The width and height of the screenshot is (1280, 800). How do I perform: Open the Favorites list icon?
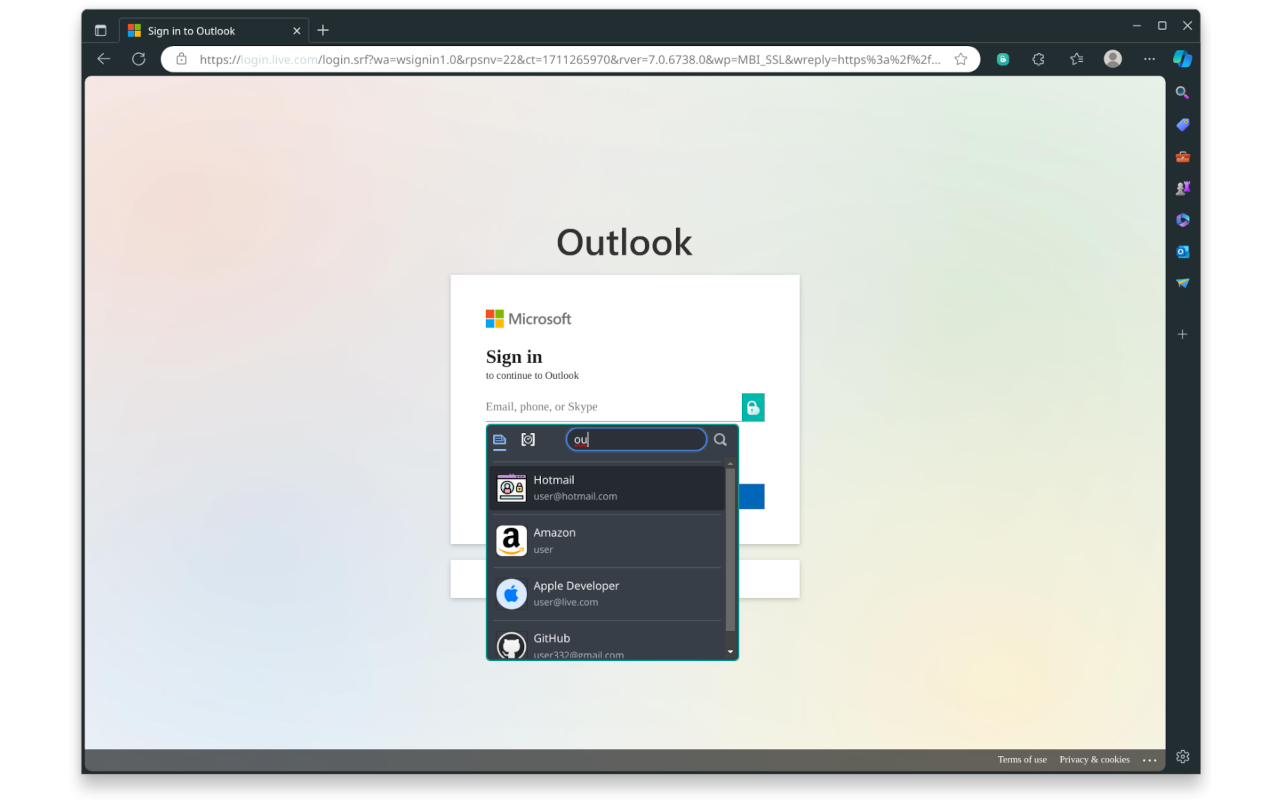point(1076,59)
